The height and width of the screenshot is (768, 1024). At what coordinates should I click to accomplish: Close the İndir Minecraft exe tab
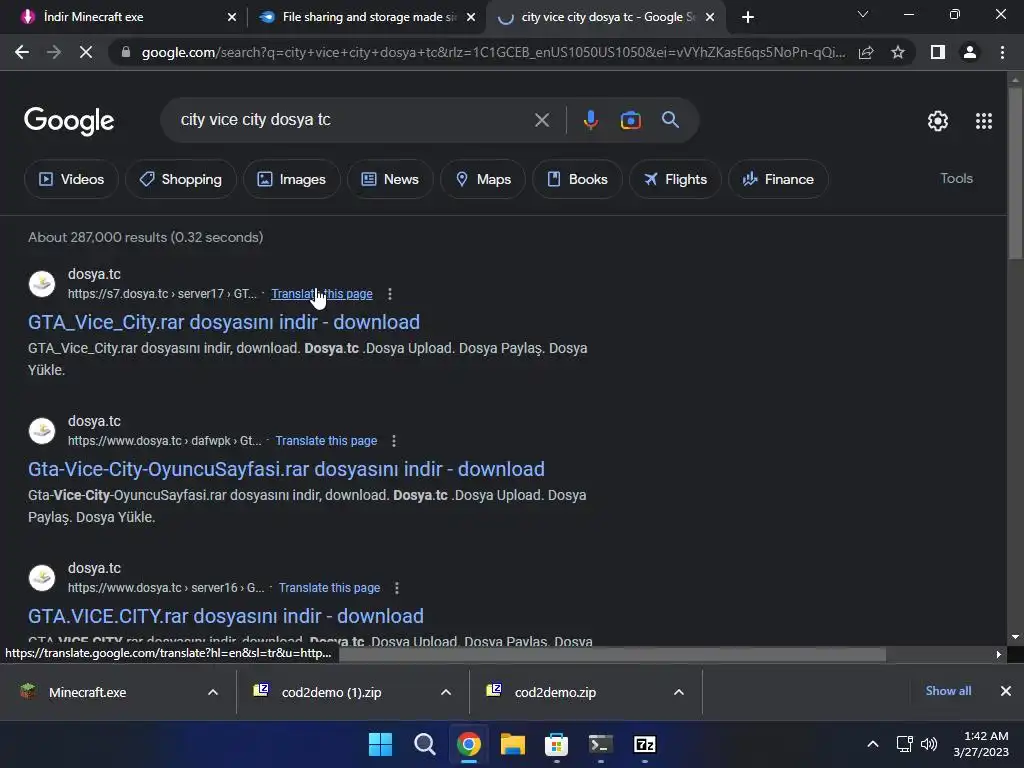[232, 17]
